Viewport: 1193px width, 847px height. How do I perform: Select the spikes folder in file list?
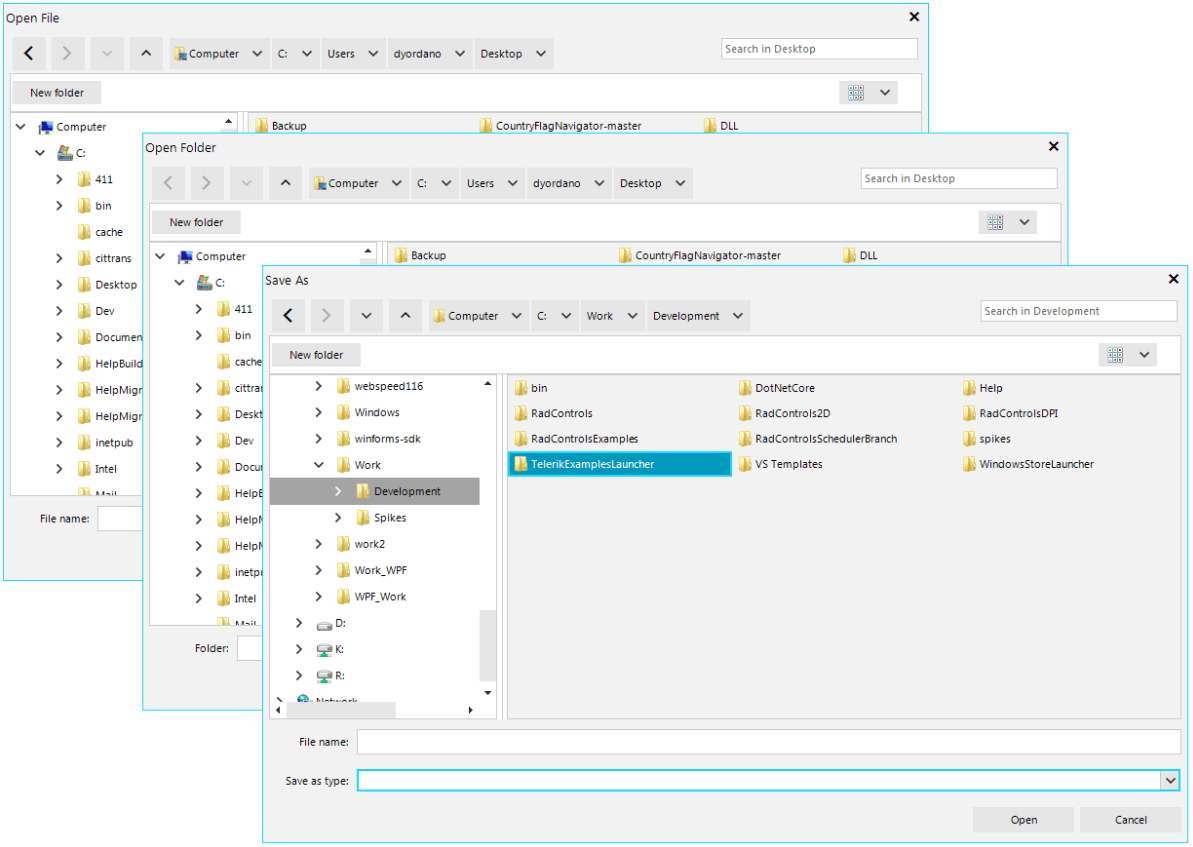994,439
